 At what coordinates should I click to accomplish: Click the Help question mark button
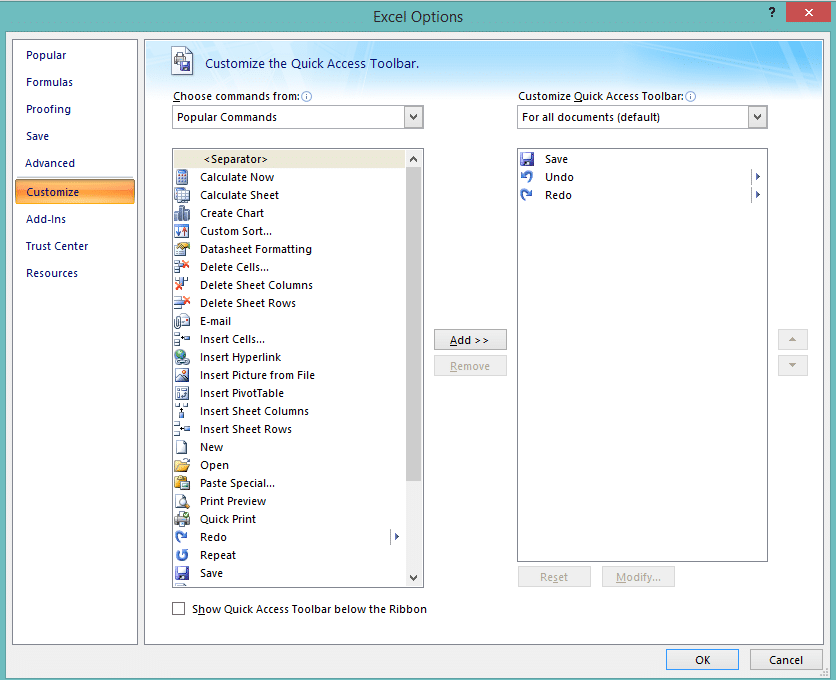pyautogui.click(x=771, y=12)
